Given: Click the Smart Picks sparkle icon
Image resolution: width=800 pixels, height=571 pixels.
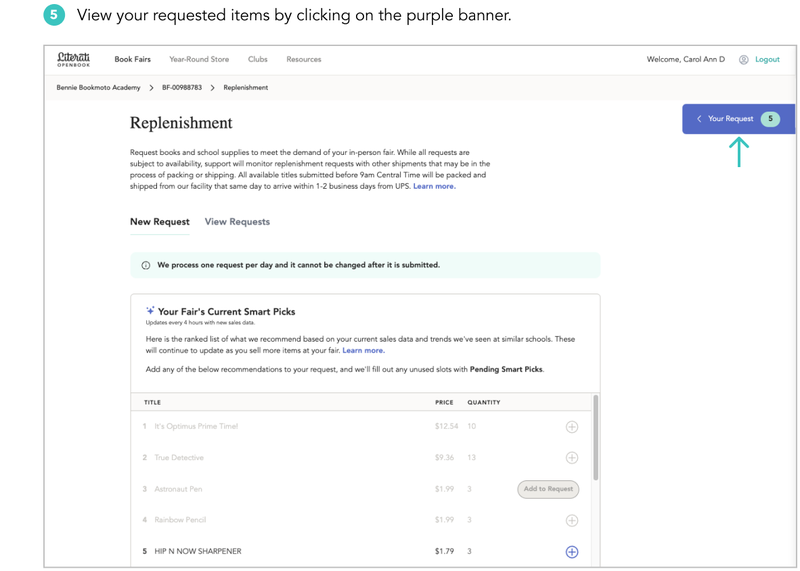Looking at the screenshot, I should click(150, 311).
